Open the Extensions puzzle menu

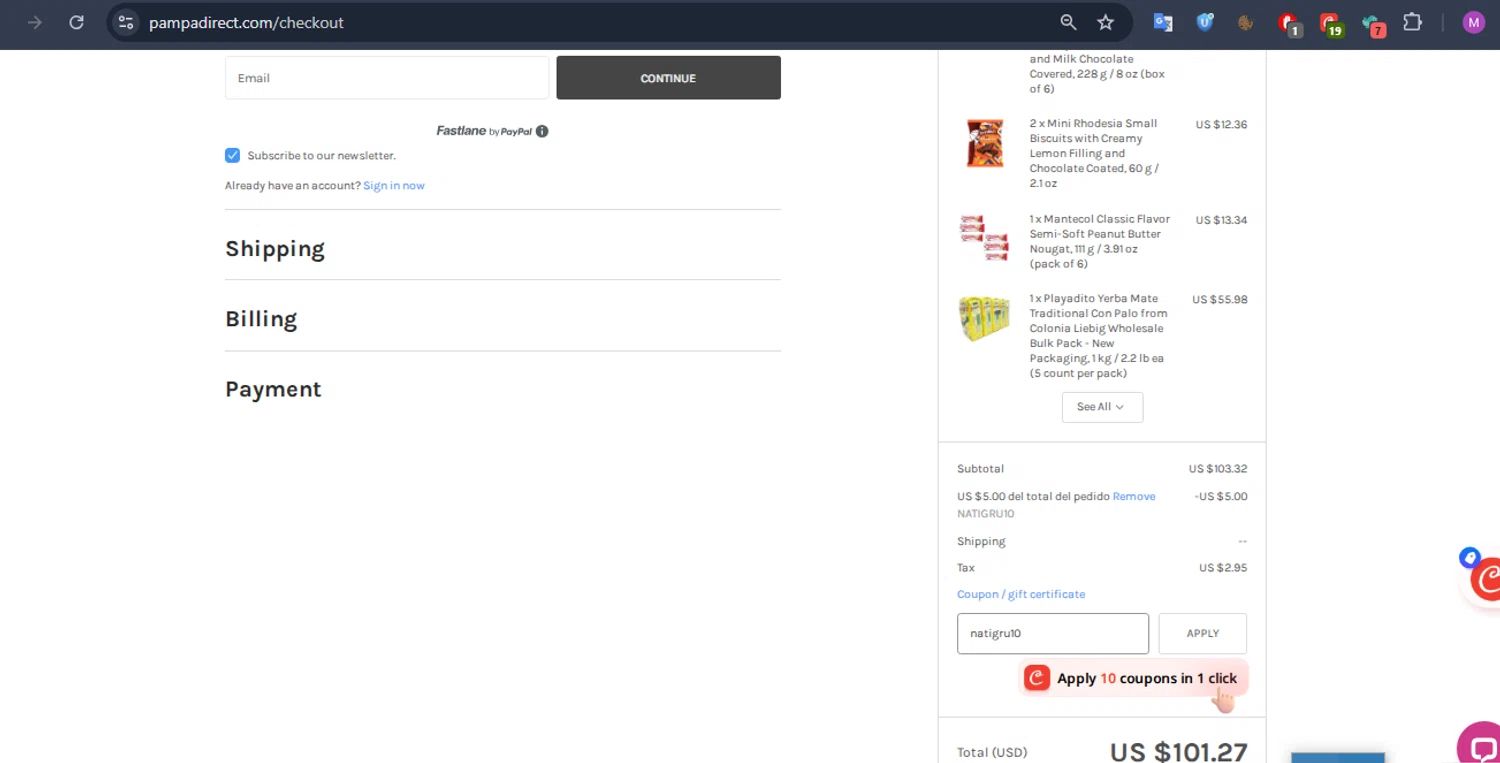(1412, 22)
